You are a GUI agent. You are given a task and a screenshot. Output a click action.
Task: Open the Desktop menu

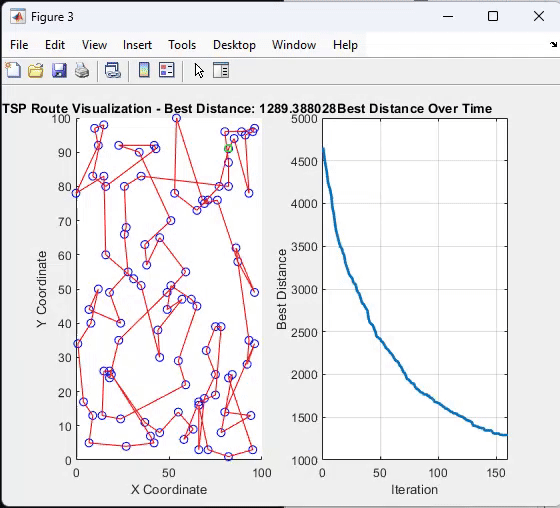pyautogui.click(x=234, y=45)
